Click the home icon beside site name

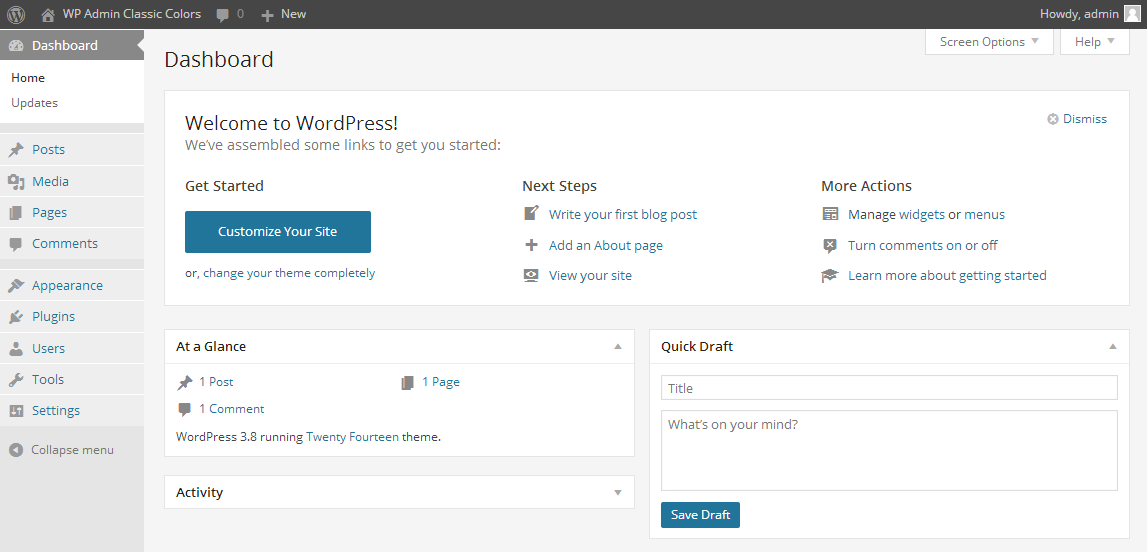point(48,14)
